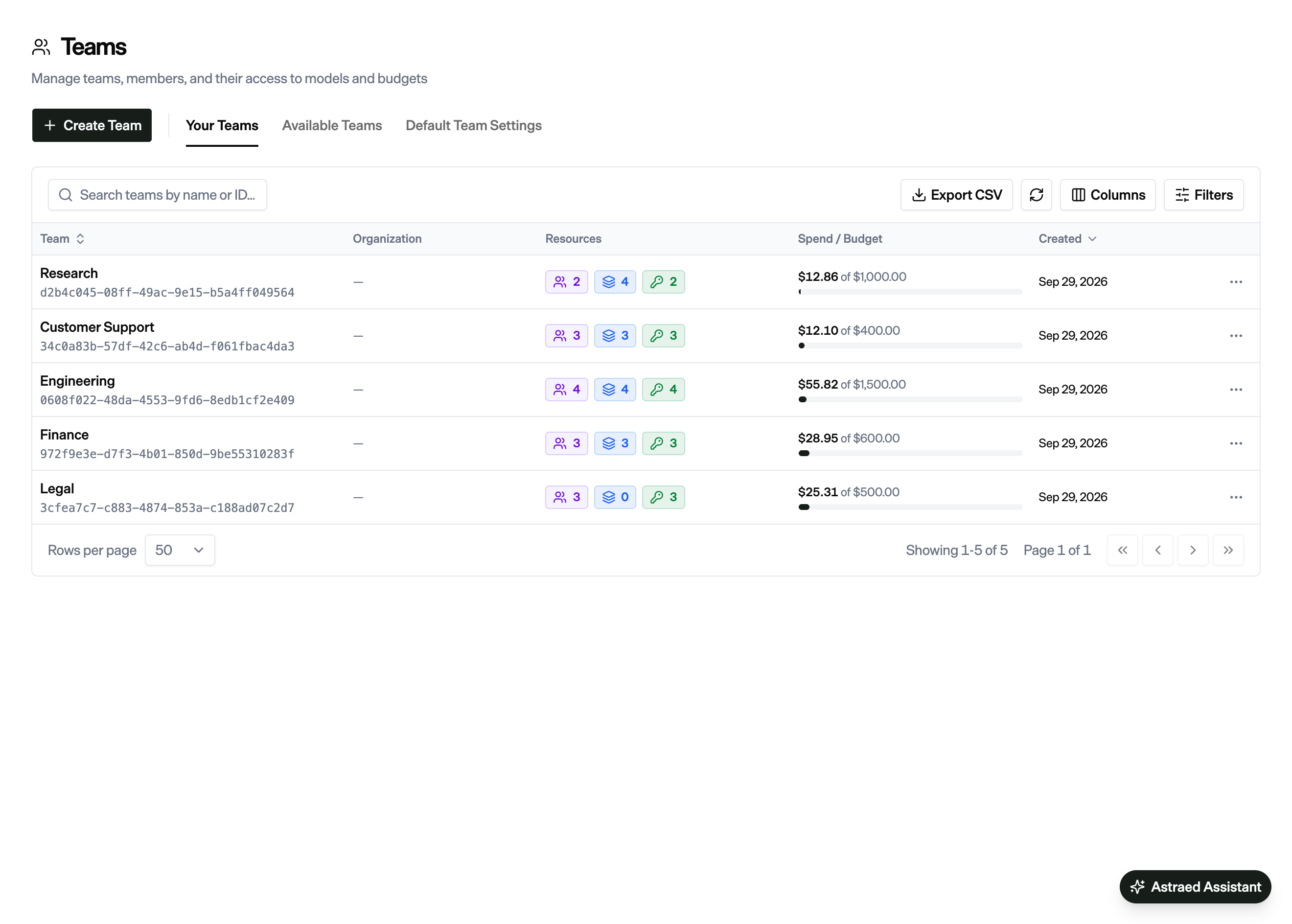Click '$12.10 of $400.00' spend text
The image size is (1292, 924).
point(848,330)
